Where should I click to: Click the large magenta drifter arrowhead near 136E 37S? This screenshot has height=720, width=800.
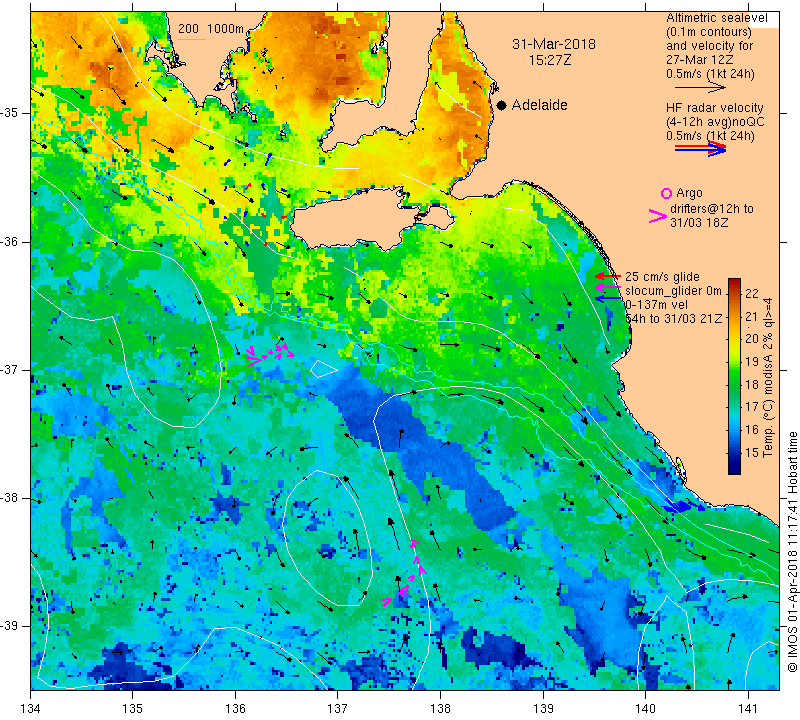click(x=254, y=361)
